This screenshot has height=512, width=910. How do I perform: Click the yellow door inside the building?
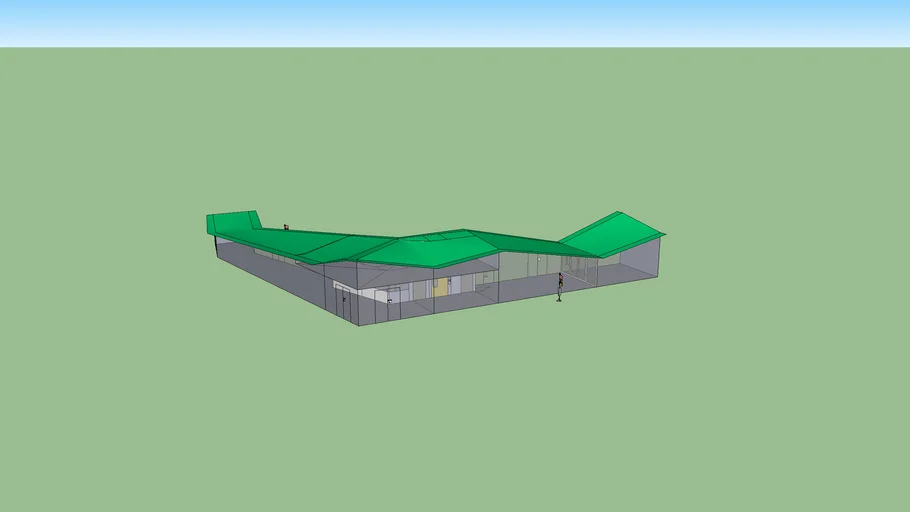pos(440,288)
